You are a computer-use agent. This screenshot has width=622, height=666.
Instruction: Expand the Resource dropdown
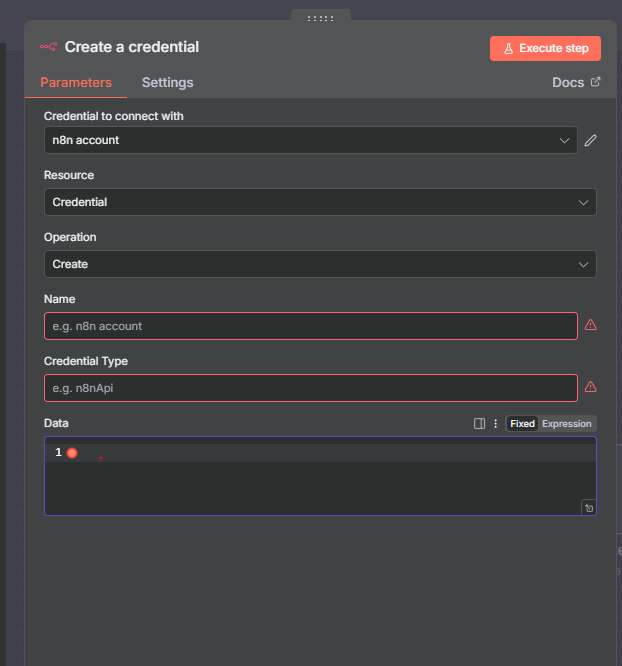click(320, 202)
